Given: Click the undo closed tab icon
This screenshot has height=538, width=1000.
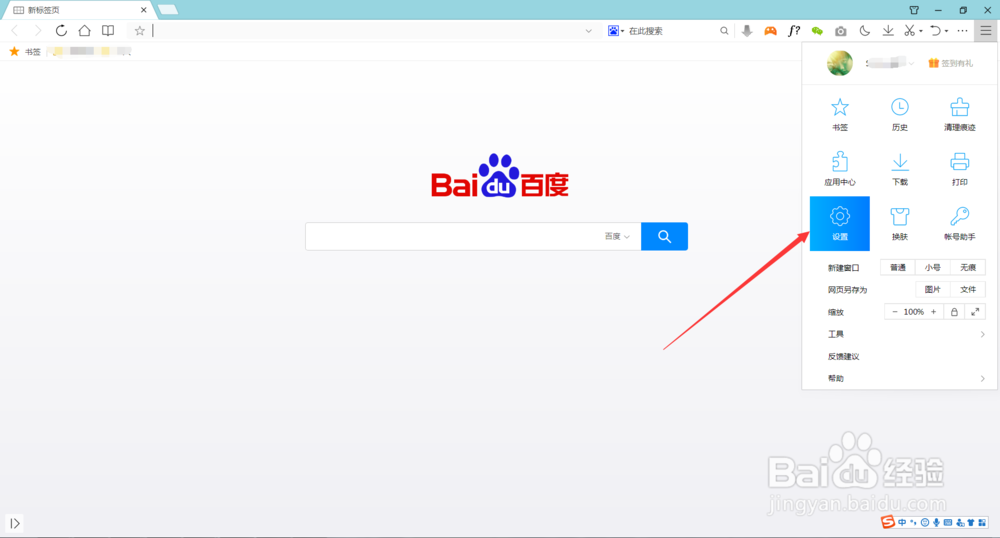Looking at the screenshot, I should pos(935,31).
